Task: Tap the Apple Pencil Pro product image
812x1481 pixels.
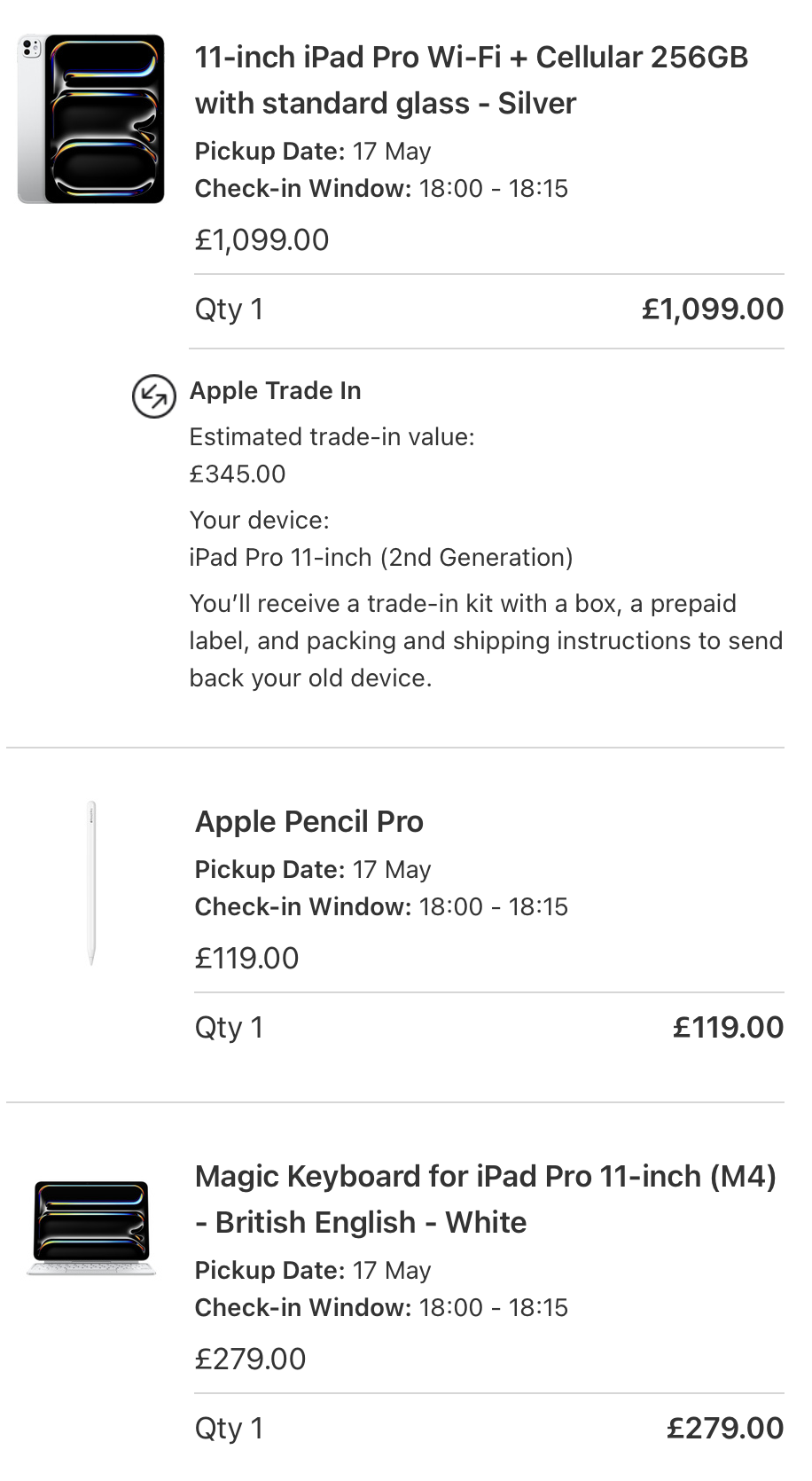Action: pos(91,882)
